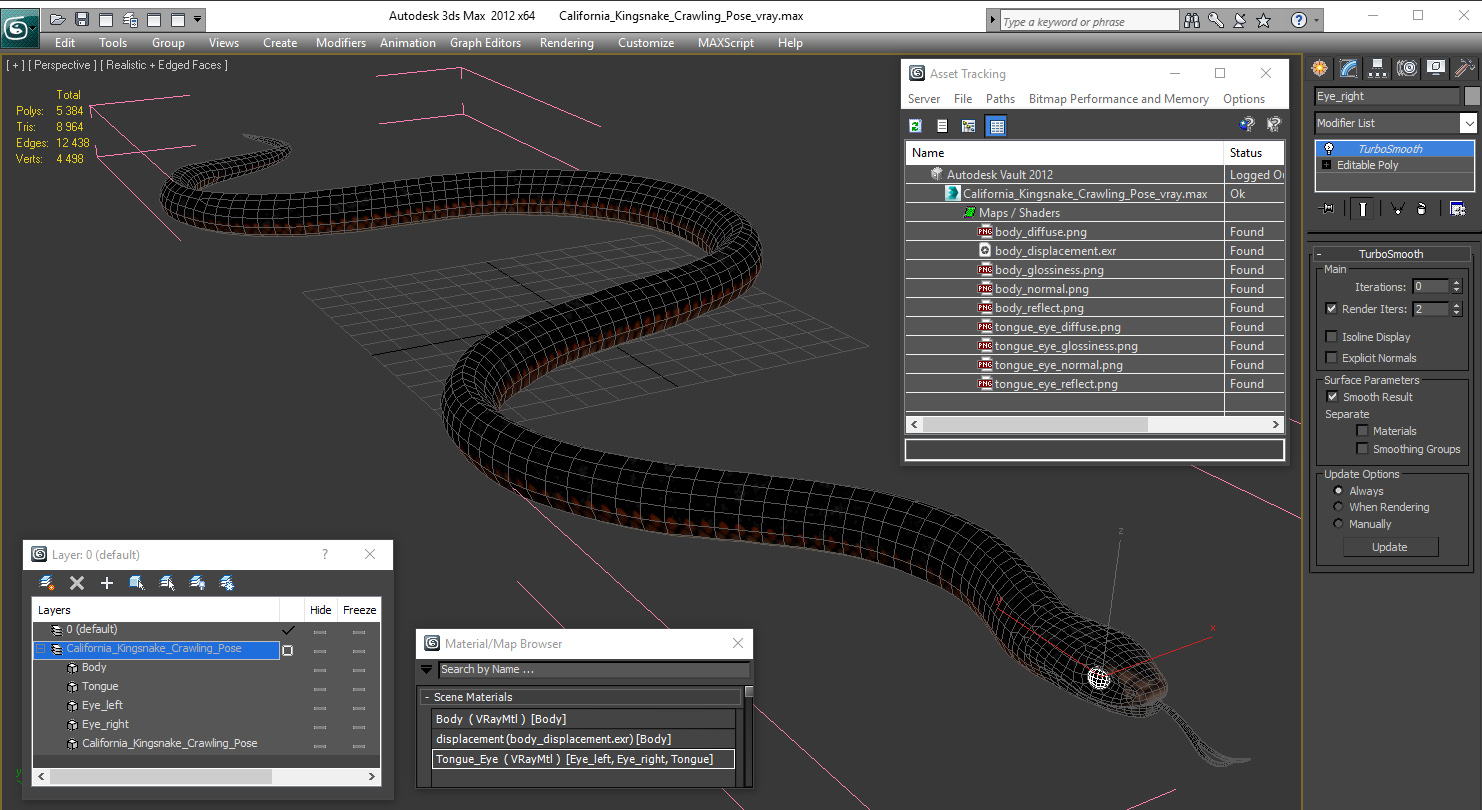Click the Modify tab icon in the command panel

click(1349, 68)
